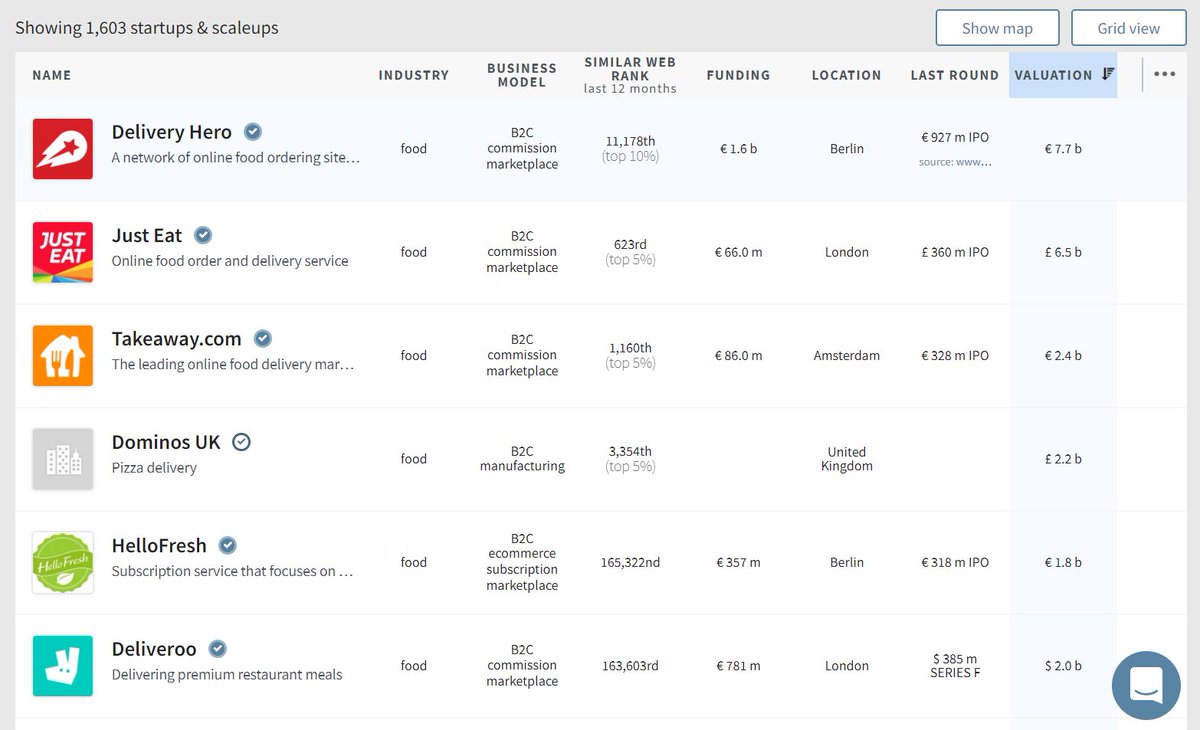
Task: Click Delivery Hero's '€ 927 m IPO' cell
Action: [x=955, y=137]
